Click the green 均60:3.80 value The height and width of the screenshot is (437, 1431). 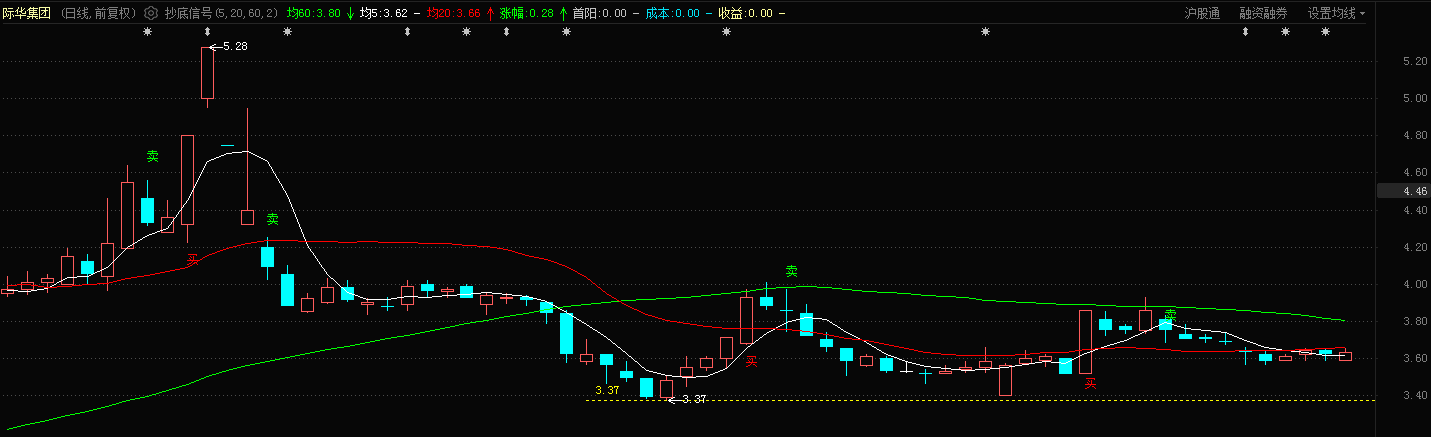pos(313,13)
